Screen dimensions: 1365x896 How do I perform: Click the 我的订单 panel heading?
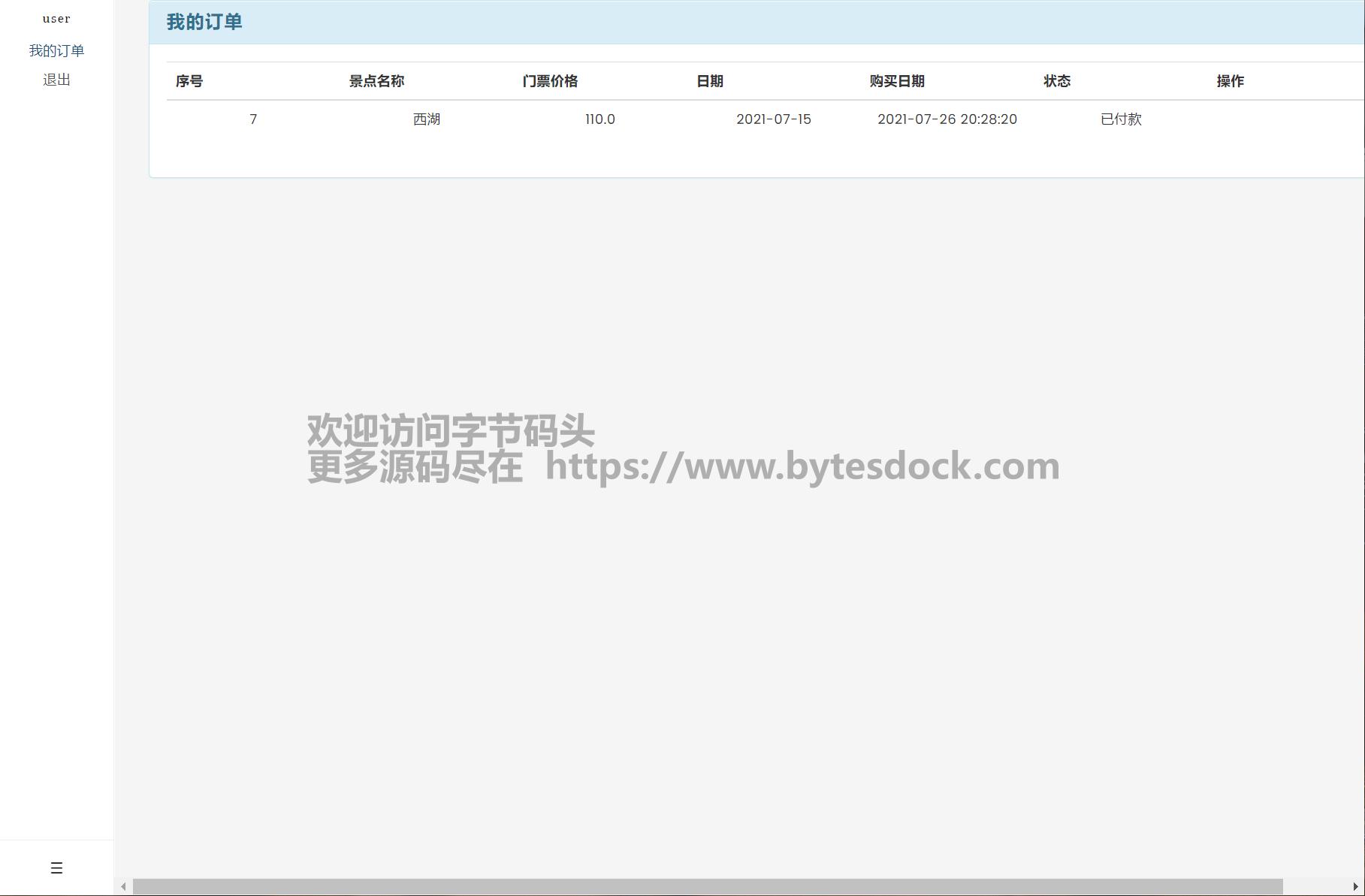(204, 23)
